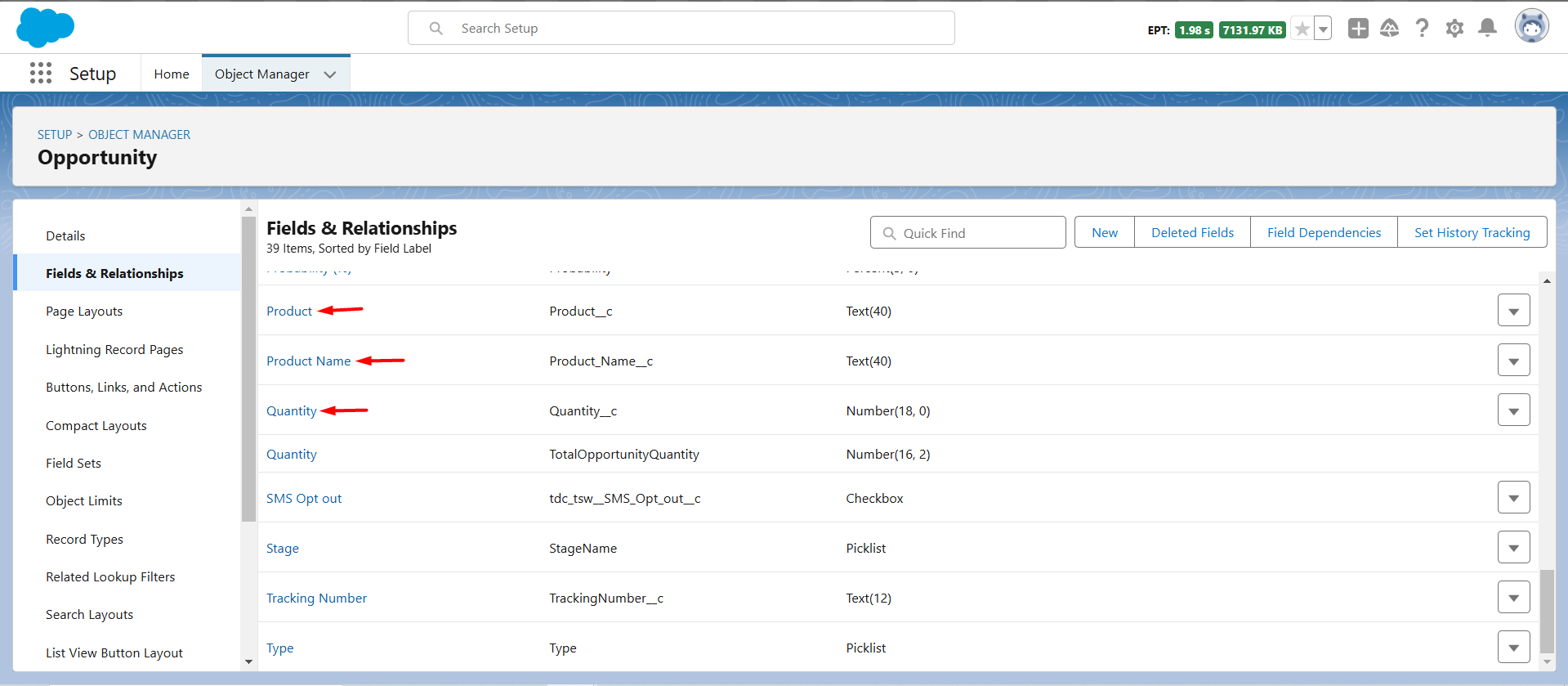Focus the Quick Find field
Viewport: 1568px width, 686px height.
click(x=968, y=233)
